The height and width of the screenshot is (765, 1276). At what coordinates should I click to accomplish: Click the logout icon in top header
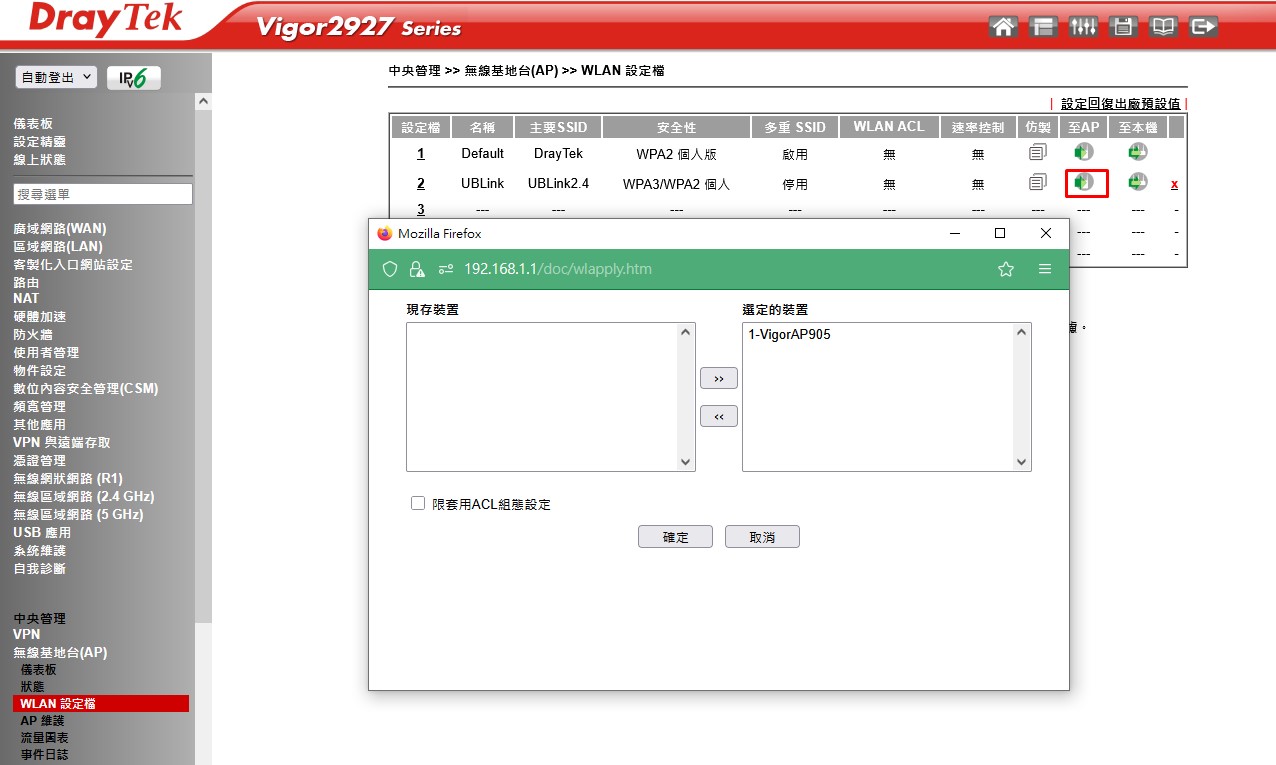click(1205, 27)
